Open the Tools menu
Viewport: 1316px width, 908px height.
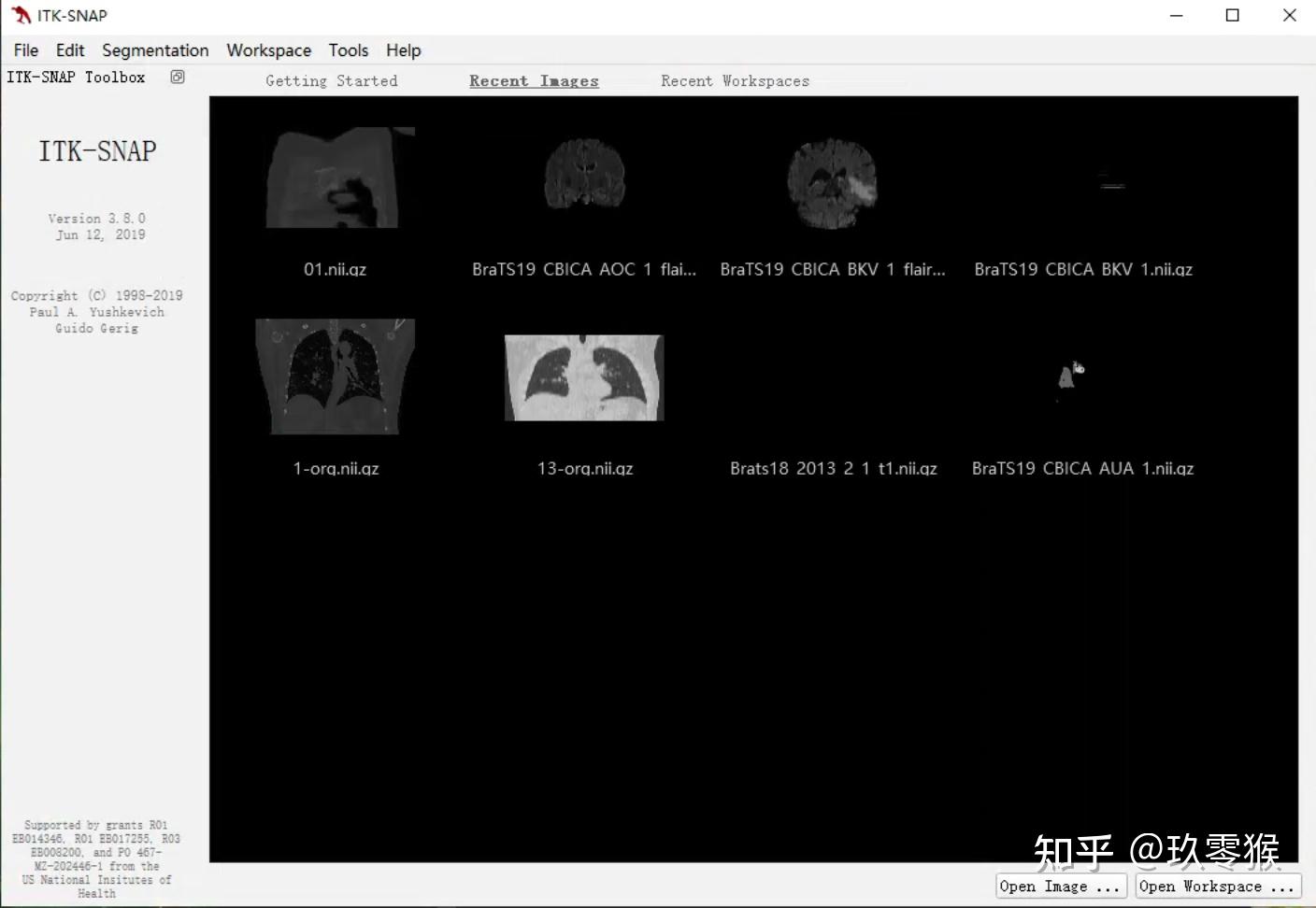tap(349, 50)
